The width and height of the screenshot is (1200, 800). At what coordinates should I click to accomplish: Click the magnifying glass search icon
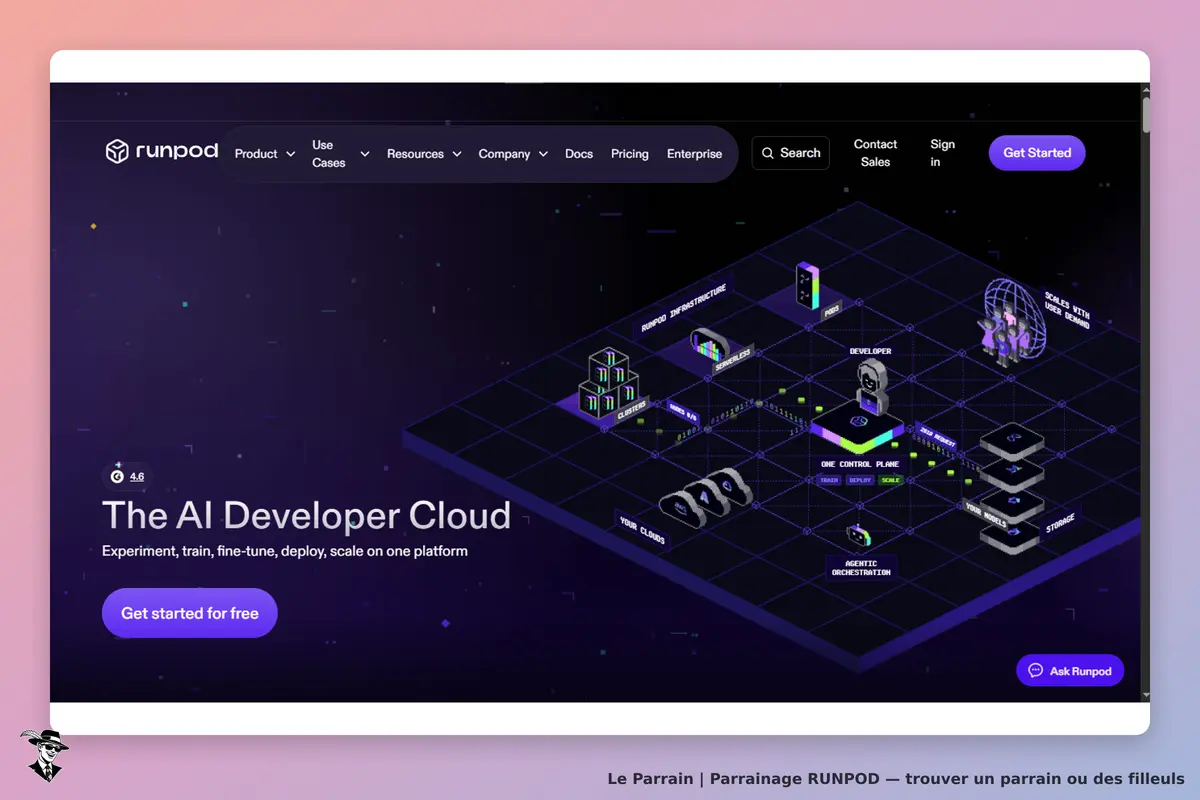[x=768, y=153]
